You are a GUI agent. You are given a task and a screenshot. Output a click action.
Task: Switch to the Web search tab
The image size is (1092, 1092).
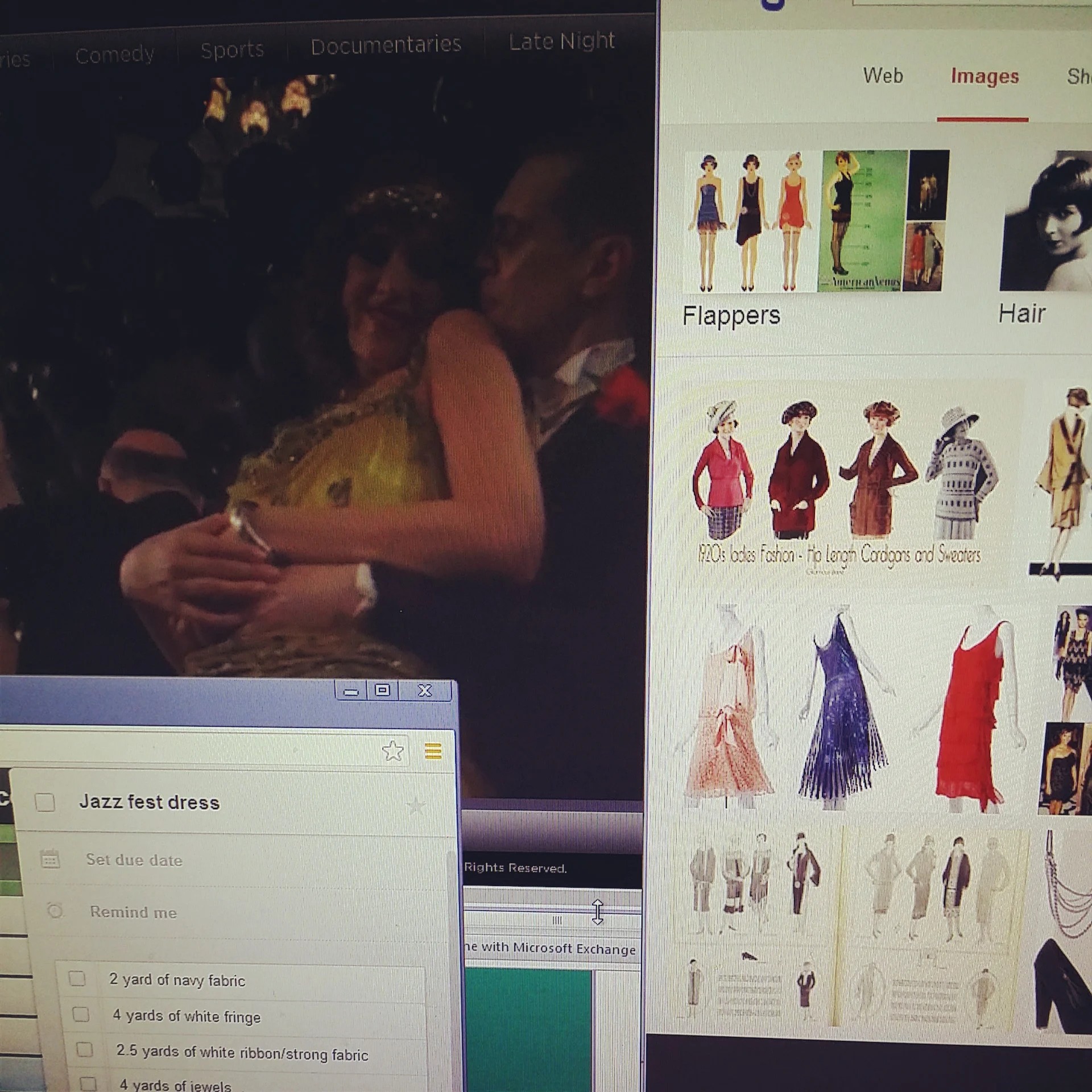pos(883,76)
